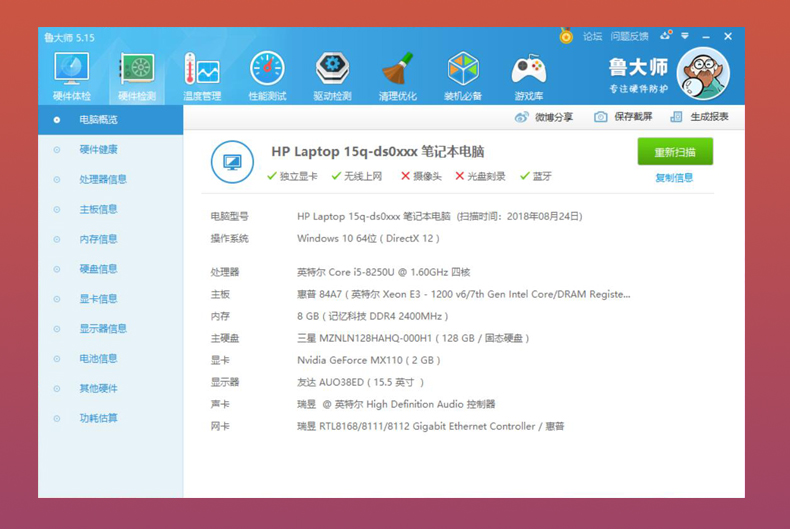Screen dimensions: 790x529
Task: Click the RTL8168 Gigabit Ethernet value
Action: tap(431, 426)
